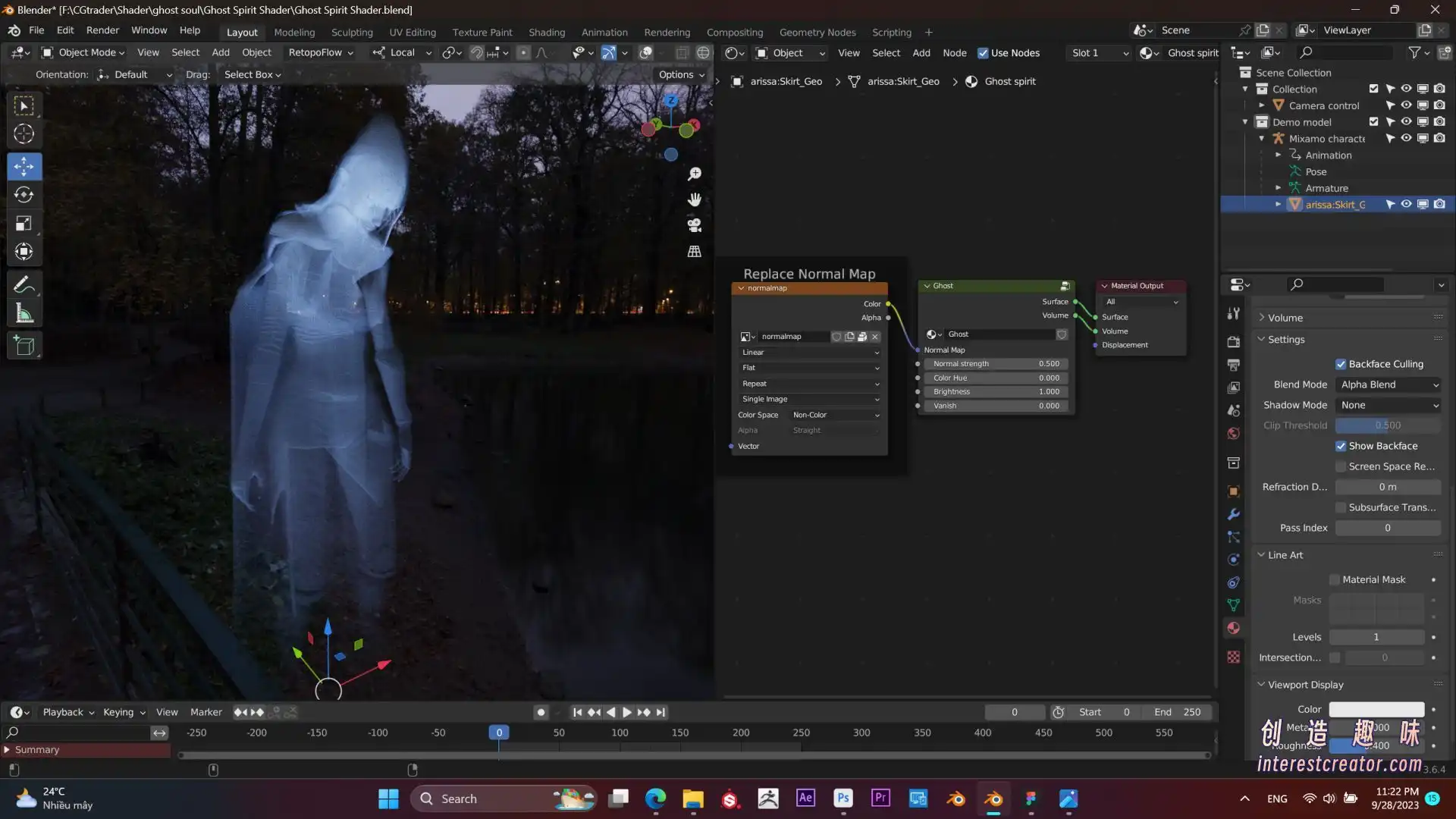Open the Options button in viewport header
The height and width of the screenshot is (819, 1456).
681,74
